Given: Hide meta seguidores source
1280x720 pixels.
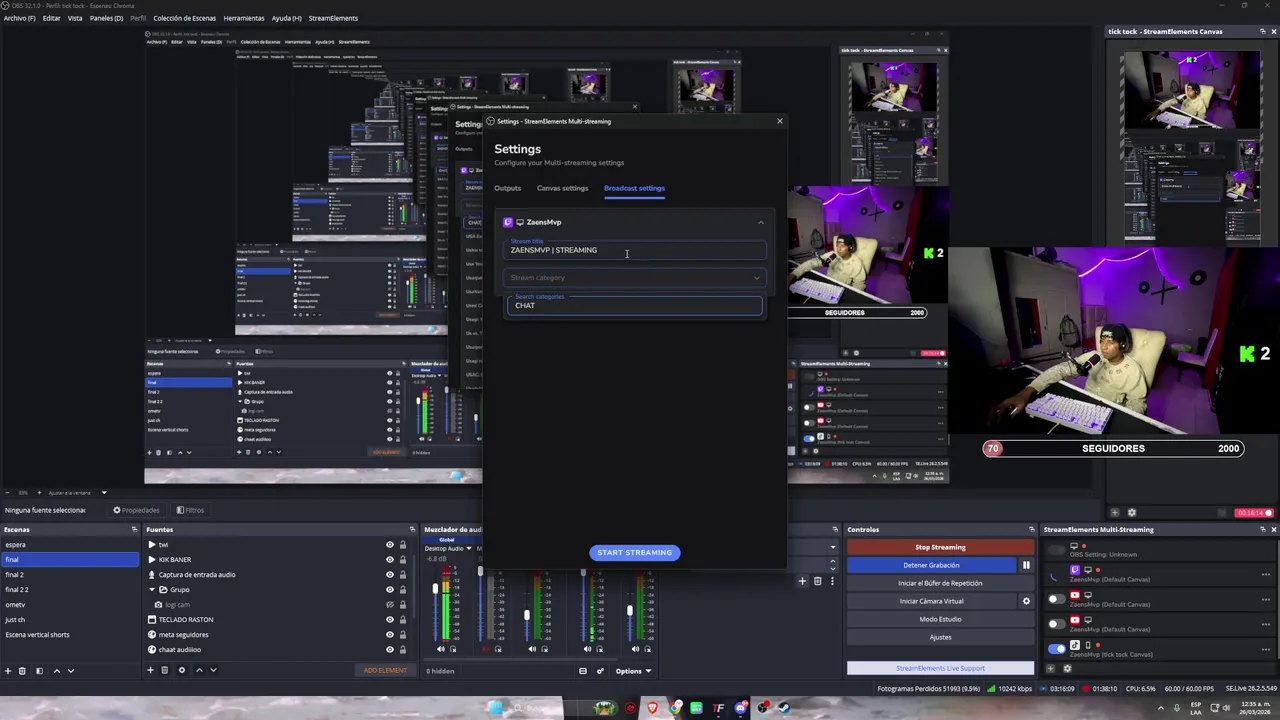Looking at the screenshot, I should pos(390,635).
